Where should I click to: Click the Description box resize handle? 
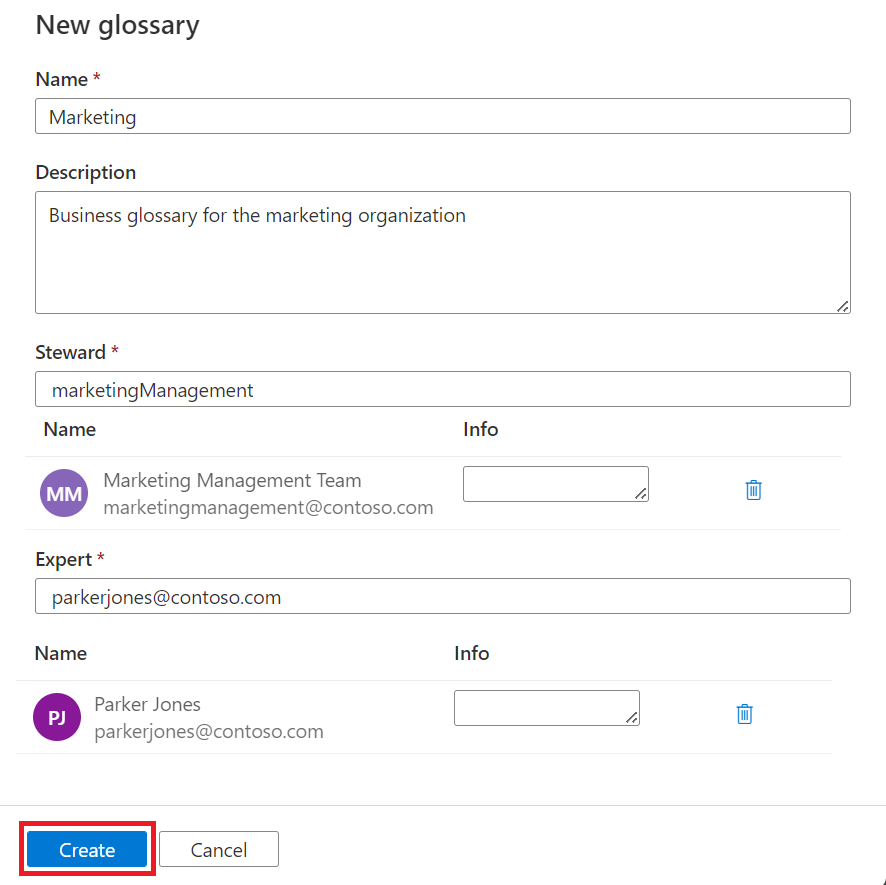pyautogui.click(x=843, y=306)
